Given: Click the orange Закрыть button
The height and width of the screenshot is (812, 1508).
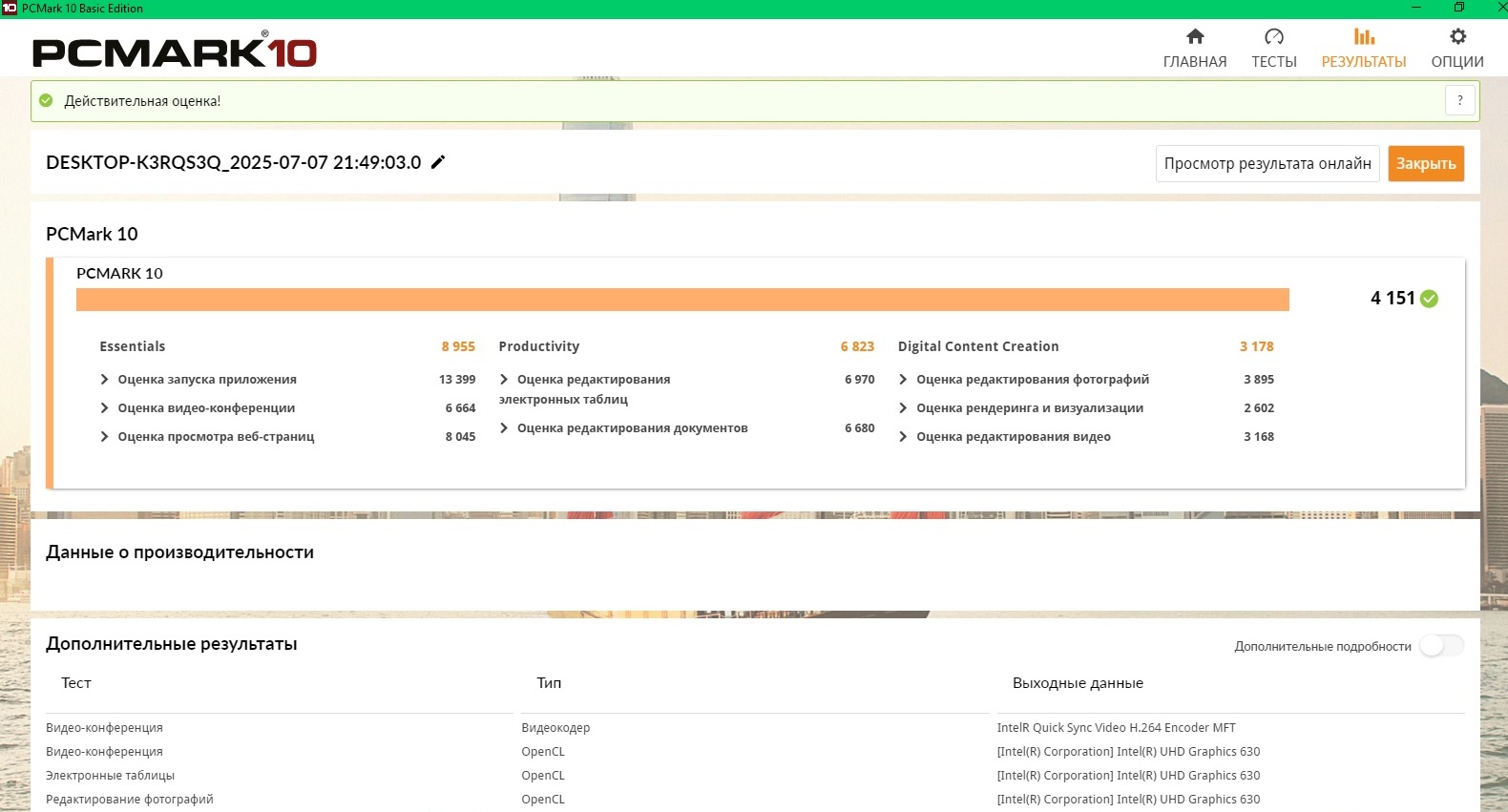Looking at the screenshot, I should tap(1426, 163).
